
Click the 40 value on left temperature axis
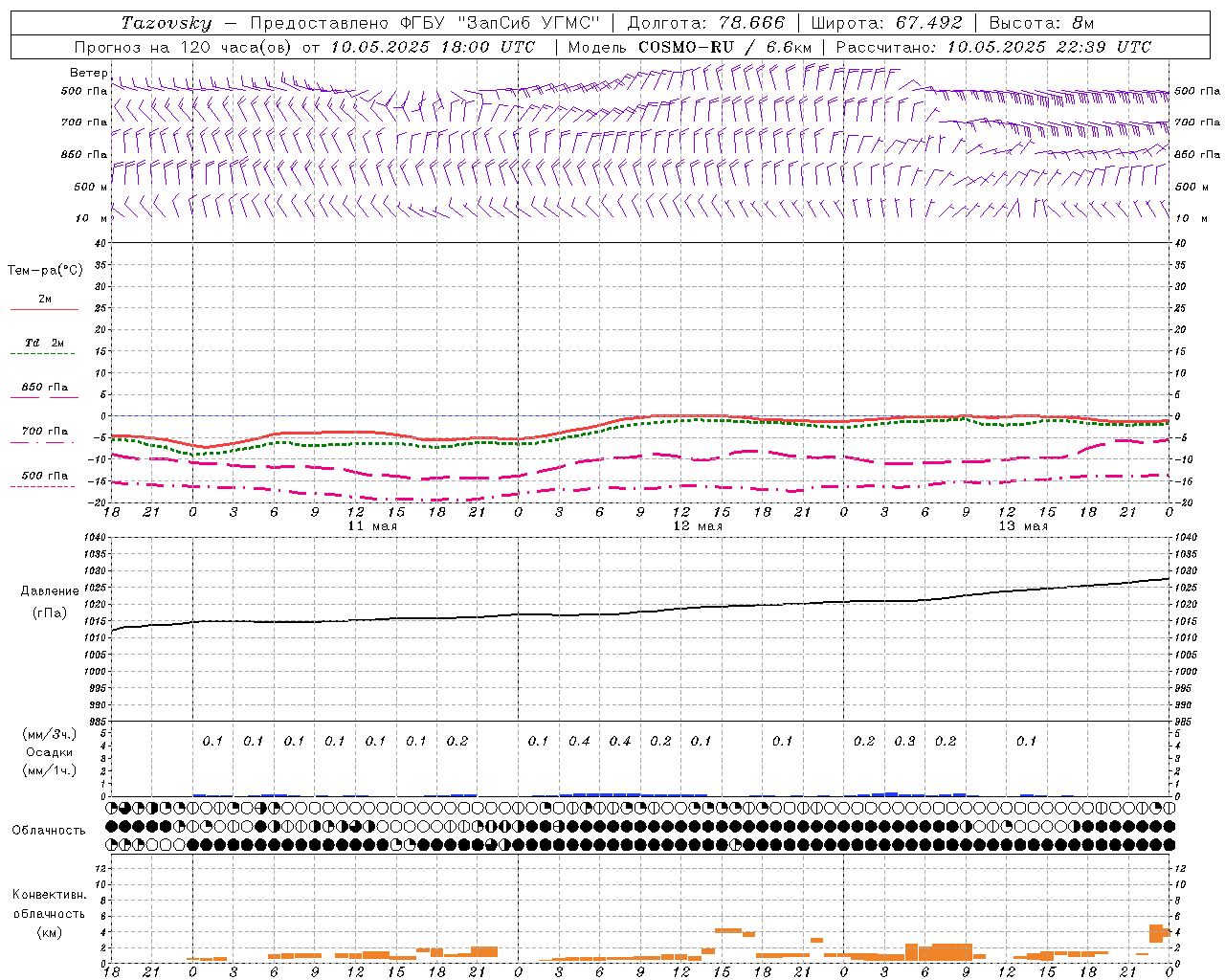(100, 244)
